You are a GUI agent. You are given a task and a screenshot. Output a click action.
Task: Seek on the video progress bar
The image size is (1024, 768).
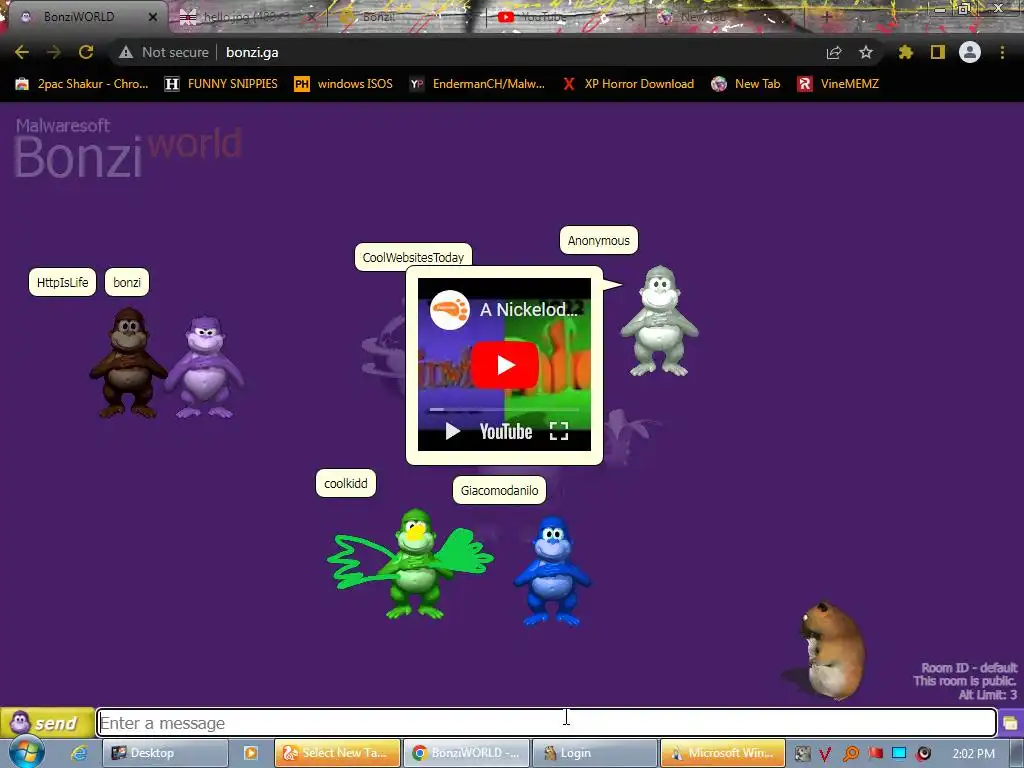point(504,409)
